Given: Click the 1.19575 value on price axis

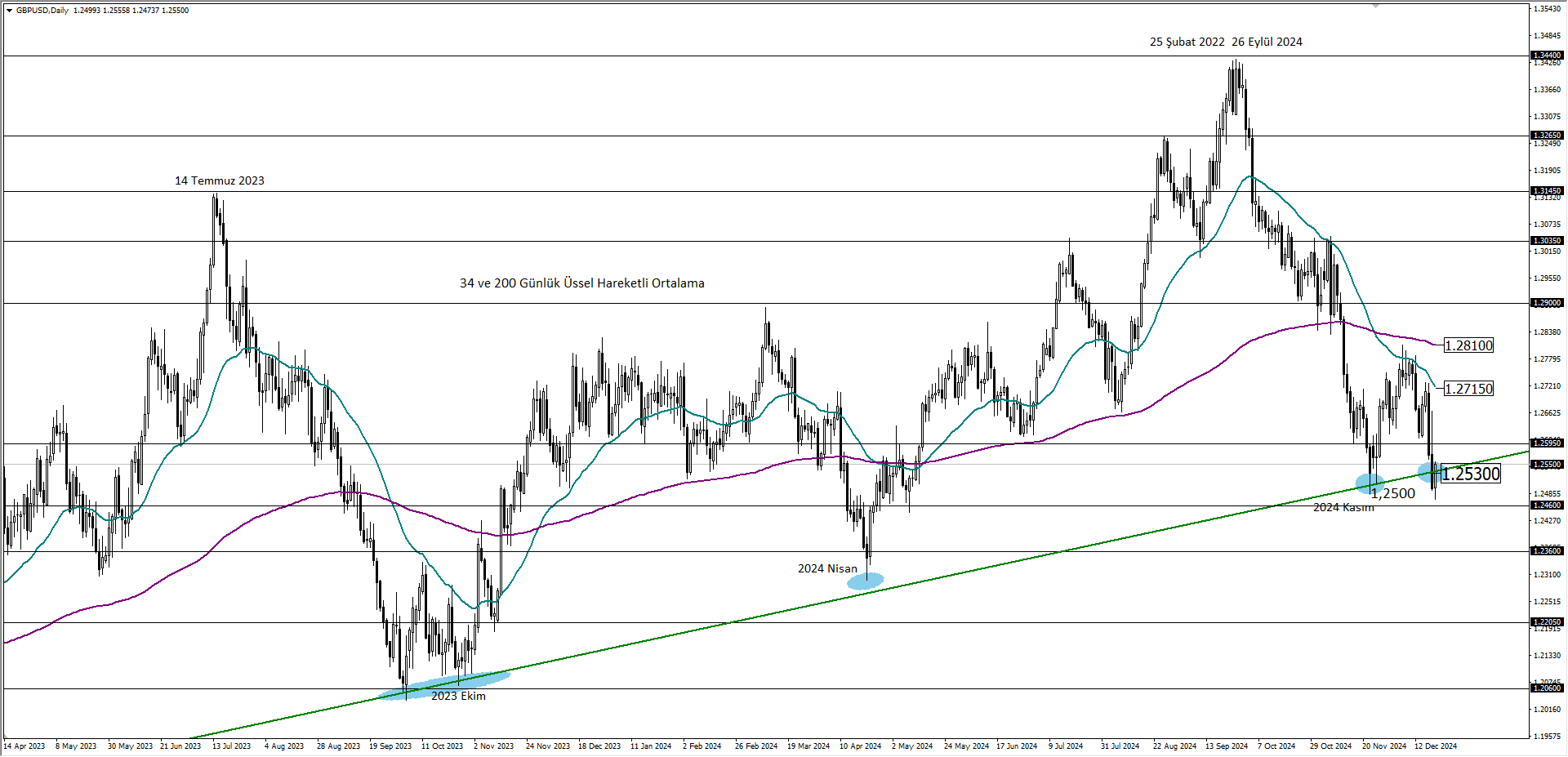Looking at the screenshot, I should 1548,737.
